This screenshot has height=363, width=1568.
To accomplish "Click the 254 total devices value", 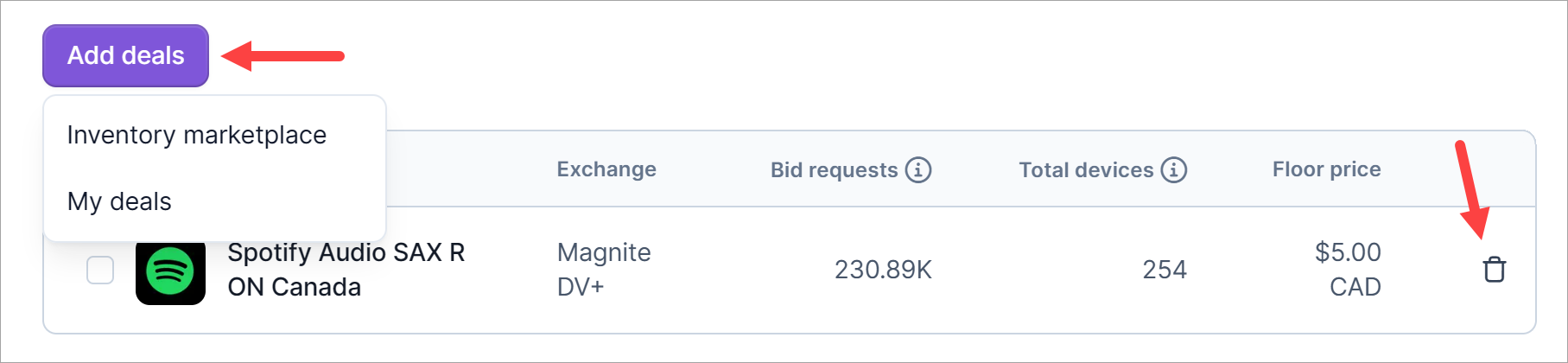I will pos(1165,271).
